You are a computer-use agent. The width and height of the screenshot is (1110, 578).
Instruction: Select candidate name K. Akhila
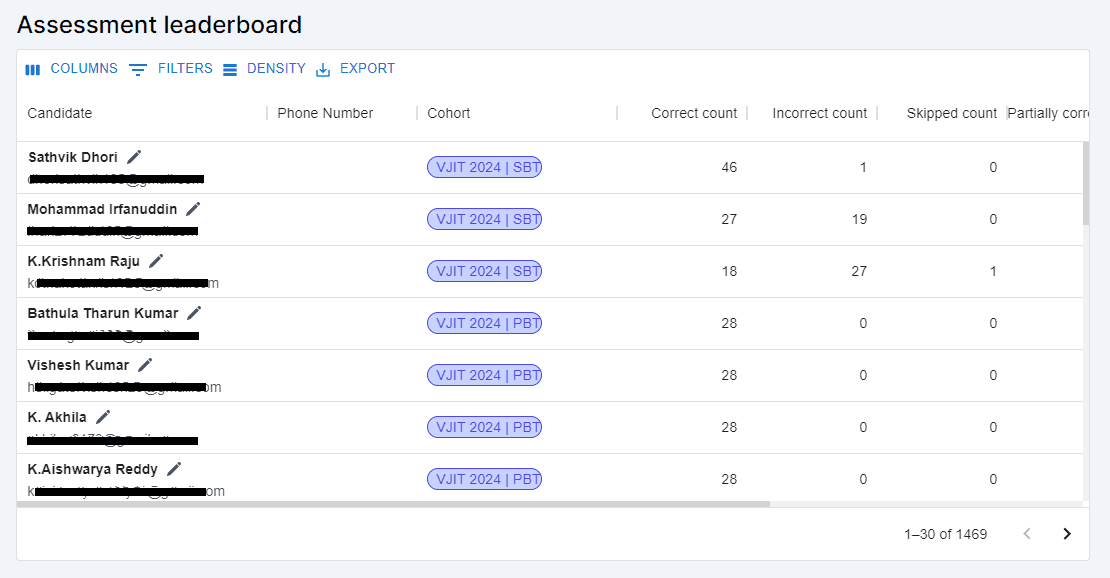(57, 417)
